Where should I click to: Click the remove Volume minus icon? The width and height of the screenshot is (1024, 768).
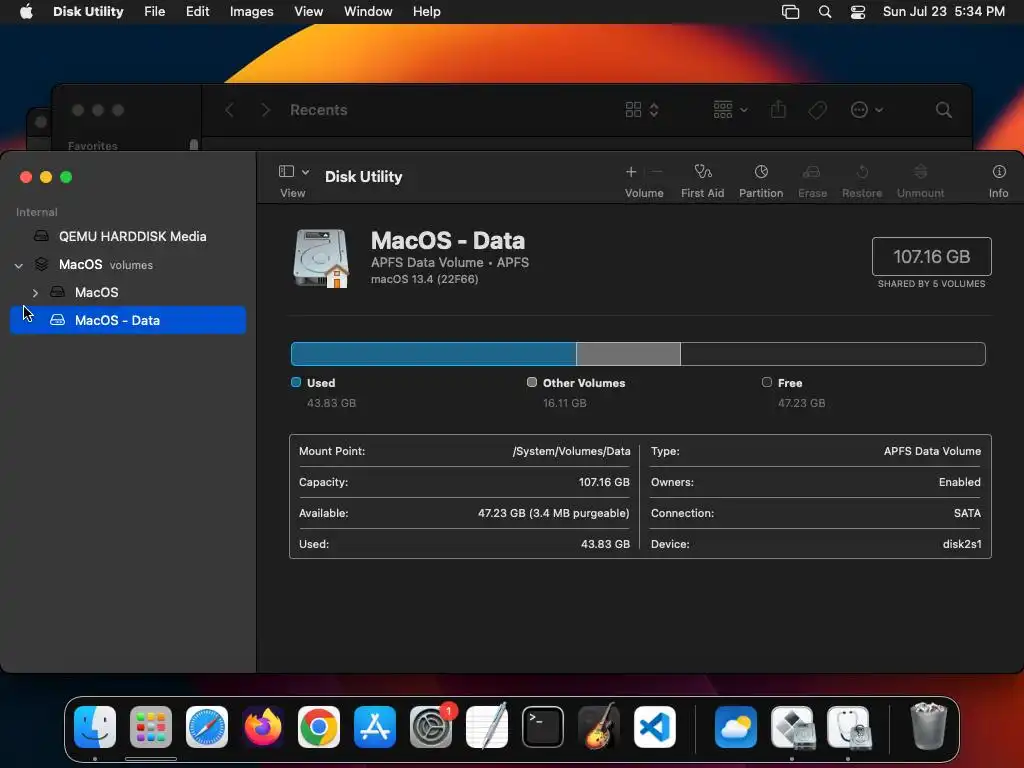click(657, 172)
